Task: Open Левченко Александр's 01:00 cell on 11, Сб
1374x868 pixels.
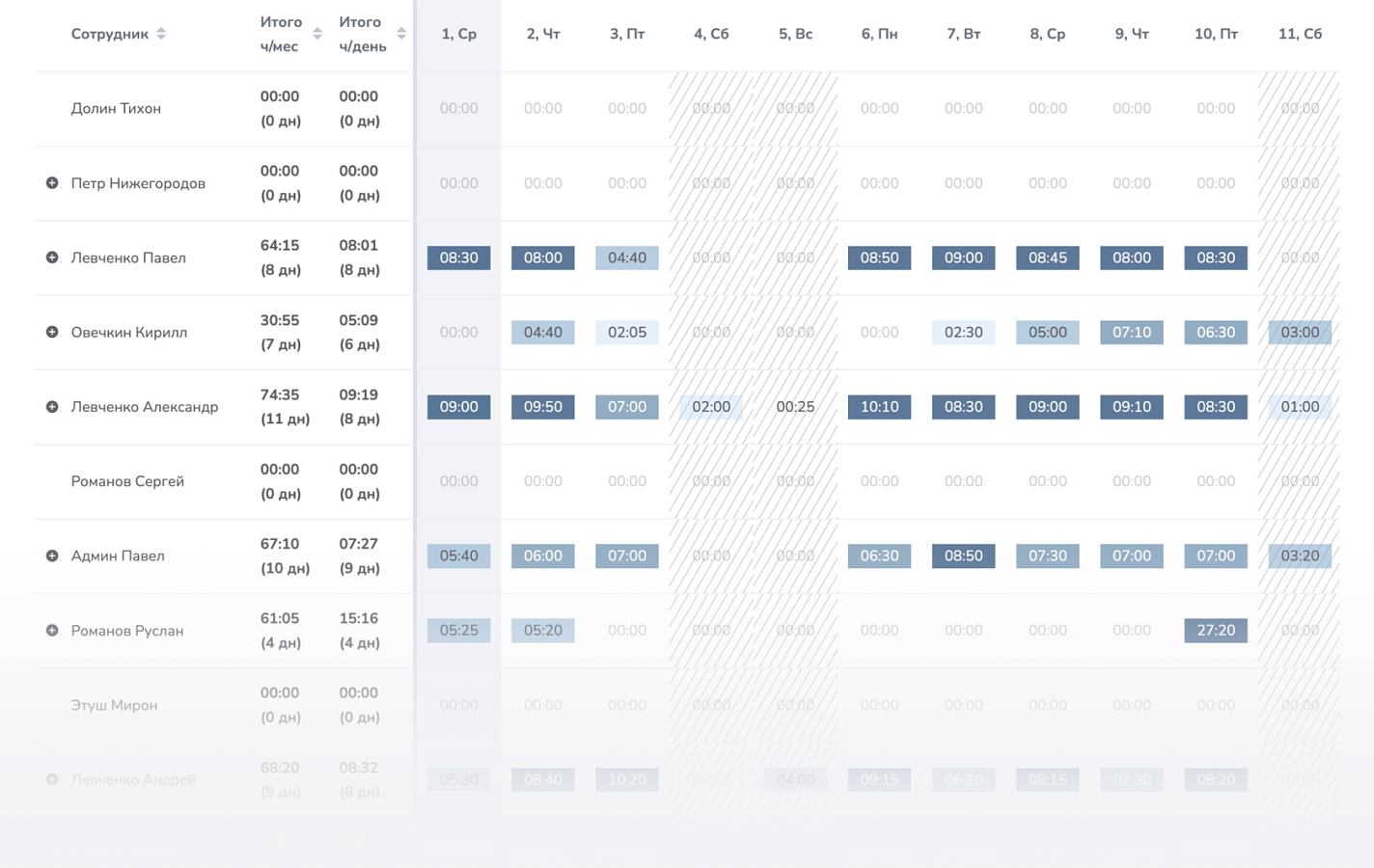Action: [1300, 407]
